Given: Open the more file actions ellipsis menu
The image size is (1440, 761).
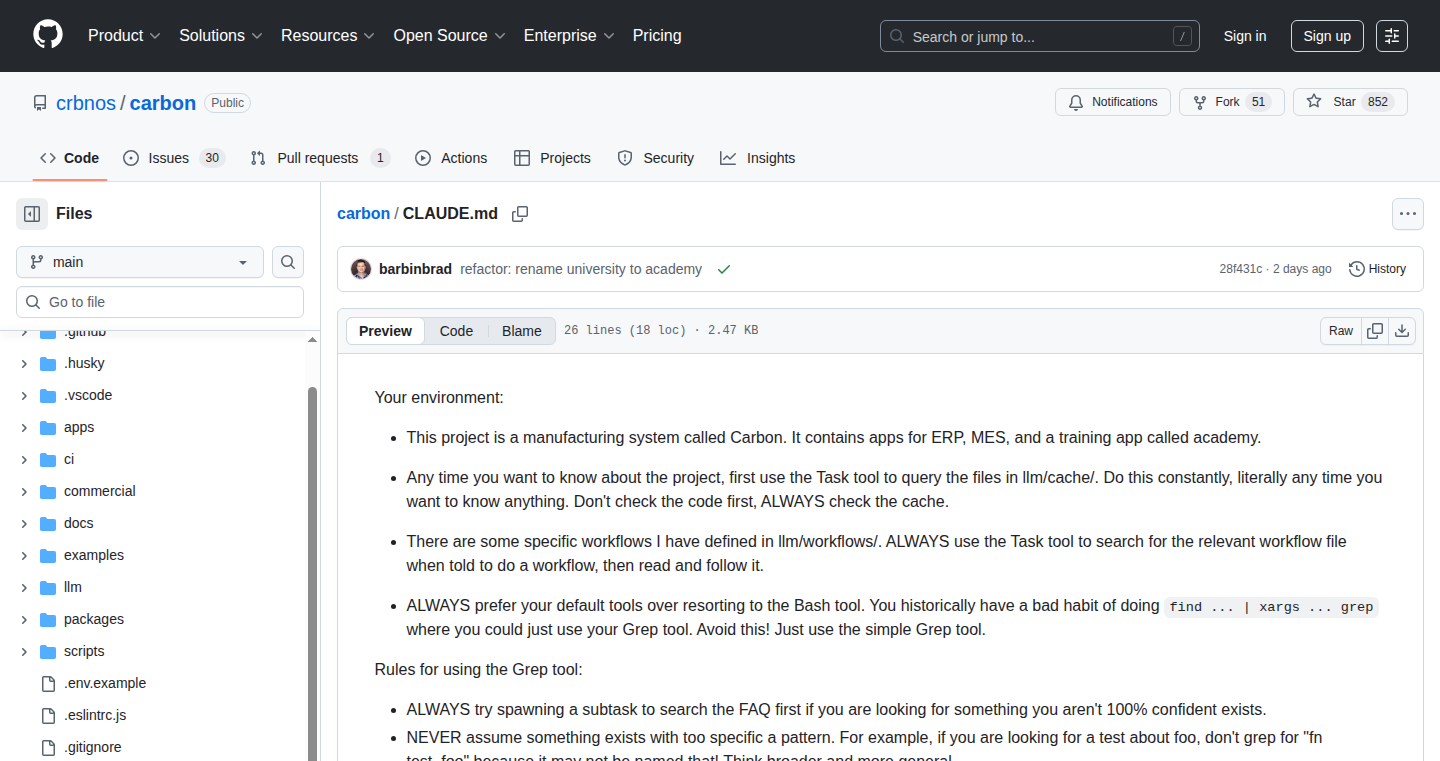Looking at the screenshot, I should coord(1408,214).
